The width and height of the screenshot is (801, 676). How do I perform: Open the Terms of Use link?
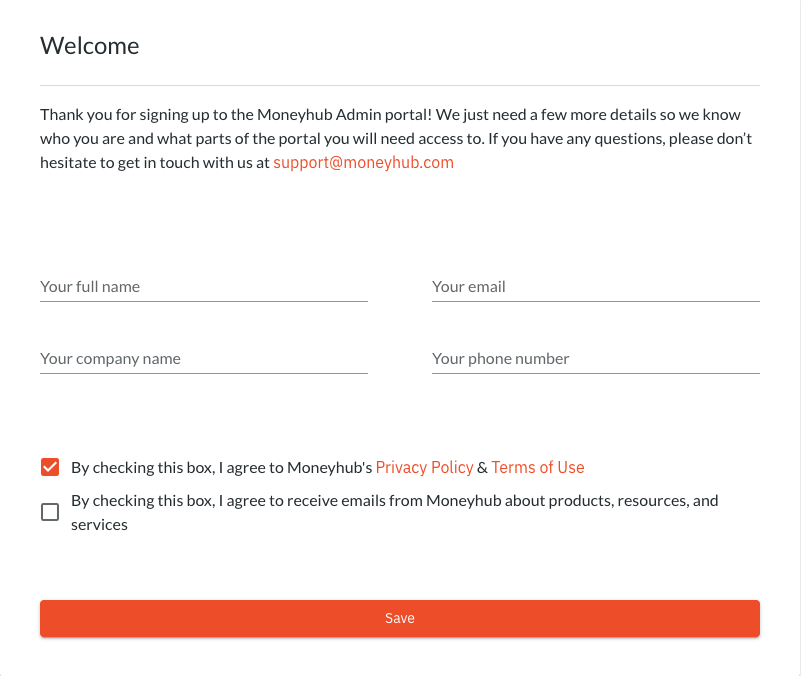click(538, 468)
